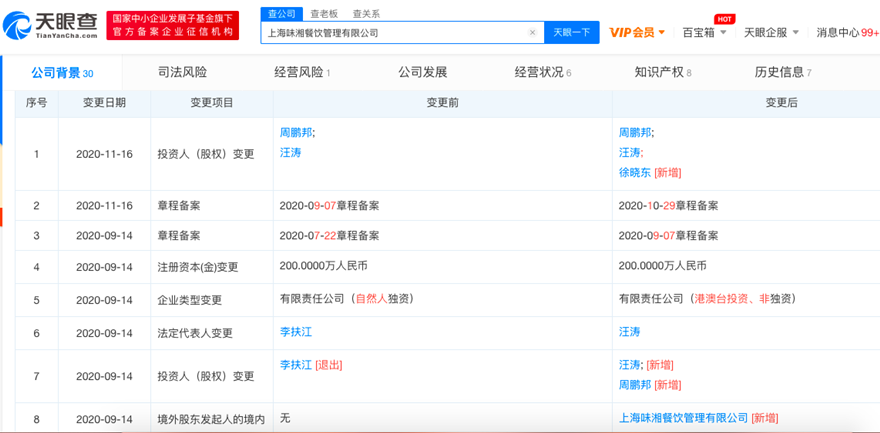Go to the 知识产权 tab
Image resolution: width=880 pixels, height=433 pixels.
pyautogui.click(x=662, y=72)
